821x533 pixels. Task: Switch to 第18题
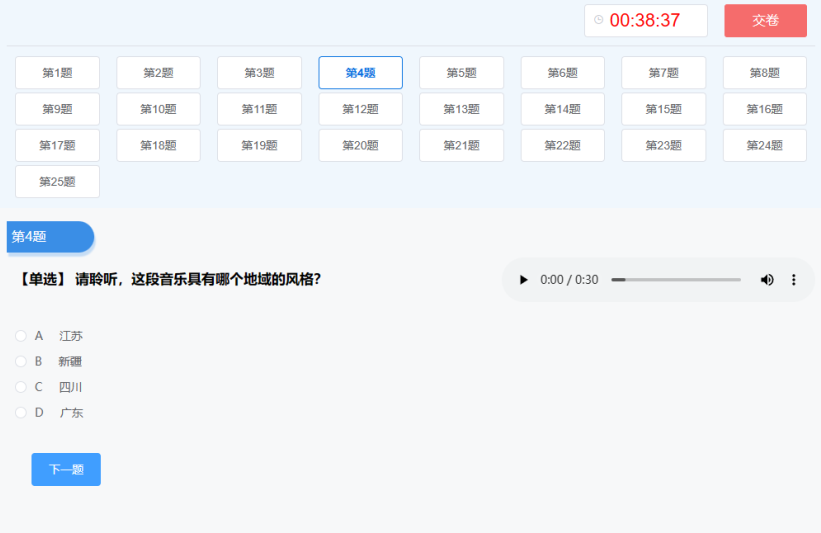tap(158, 145)
